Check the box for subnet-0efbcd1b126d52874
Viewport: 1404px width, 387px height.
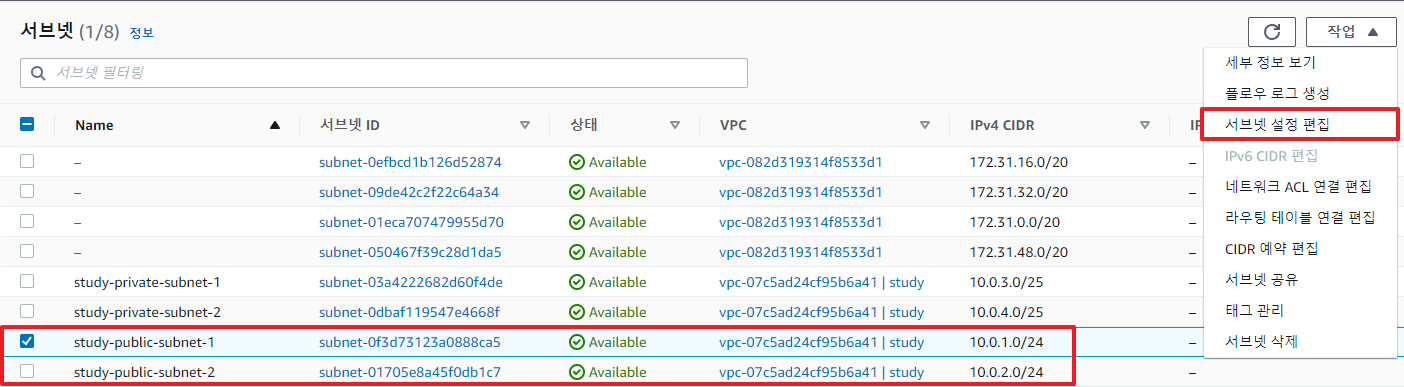click(27, 161)
